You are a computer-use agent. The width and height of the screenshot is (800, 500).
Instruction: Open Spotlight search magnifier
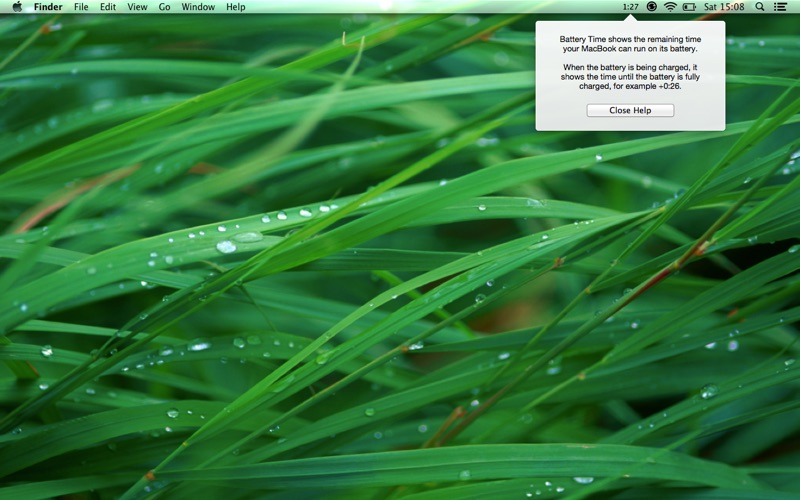click(760, 7)
